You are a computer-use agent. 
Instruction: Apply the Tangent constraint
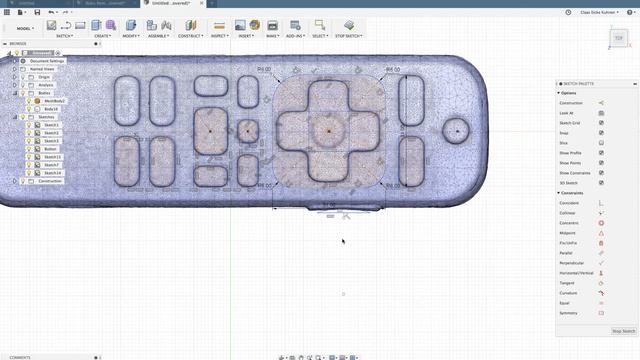tap(601, 283)
